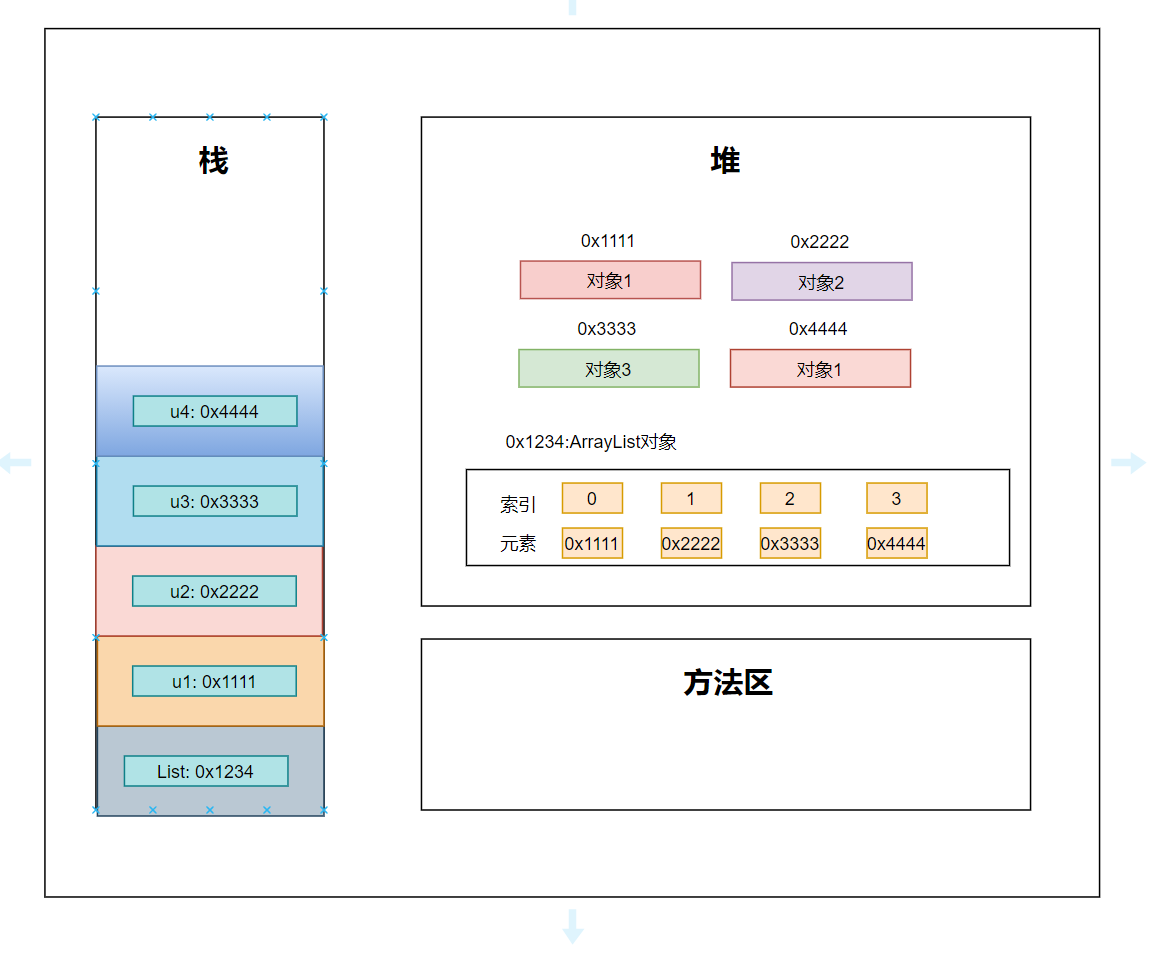Select the red 对象1 box at 0x4444

pos(820,368)
